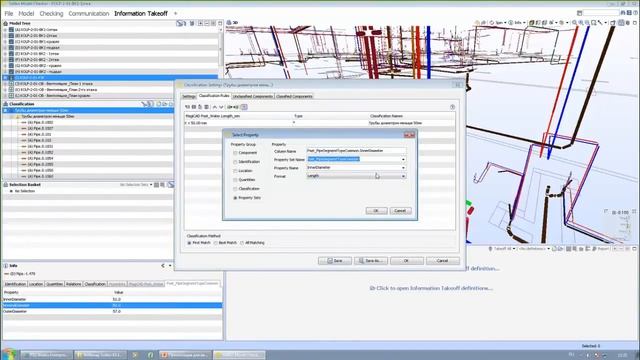The width and height of the screenshot is (640, 360).
Task: Select Component property group radio
Action: point(235,153)
